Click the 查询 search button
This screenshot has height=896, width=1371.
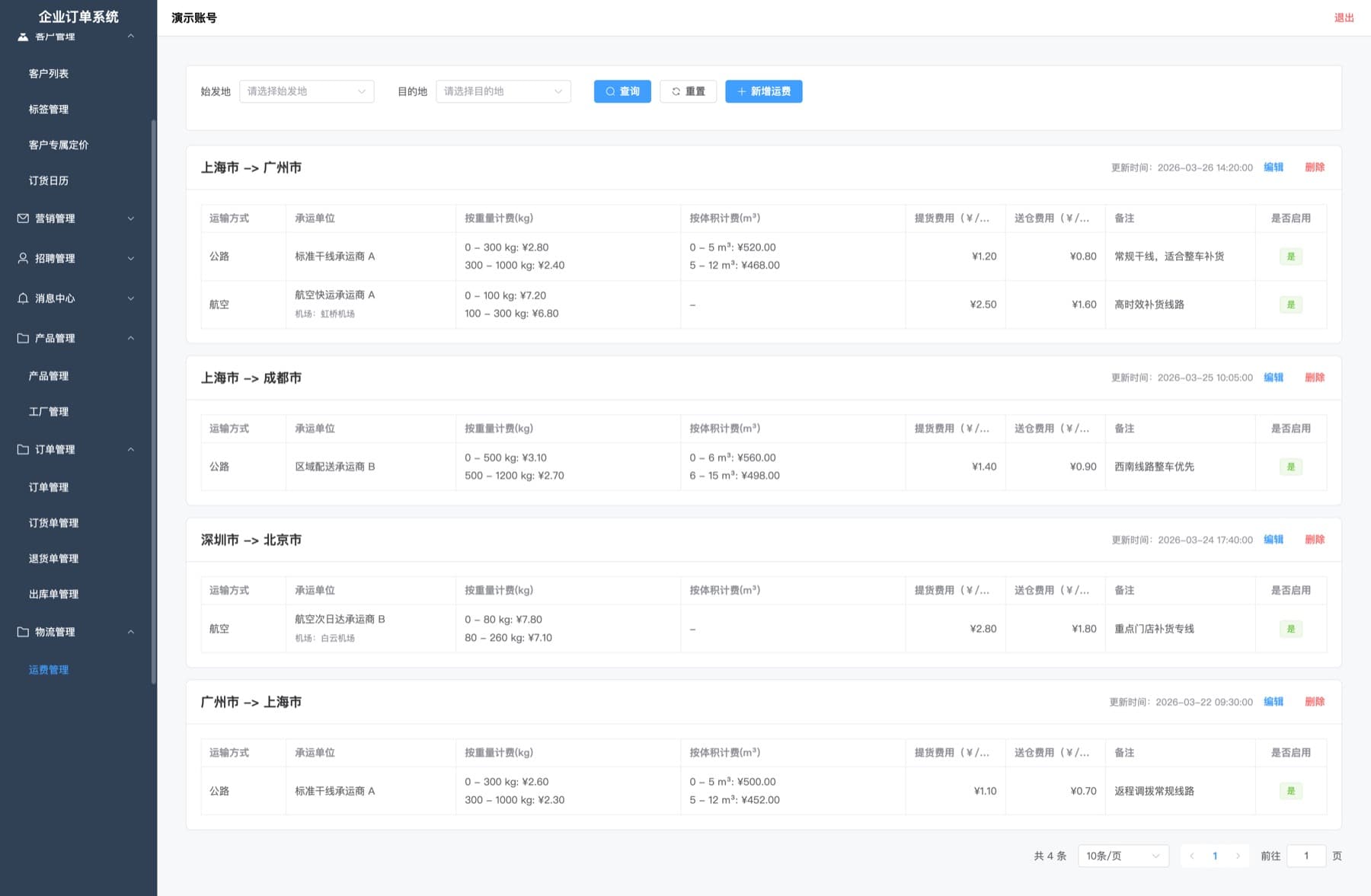622,91
